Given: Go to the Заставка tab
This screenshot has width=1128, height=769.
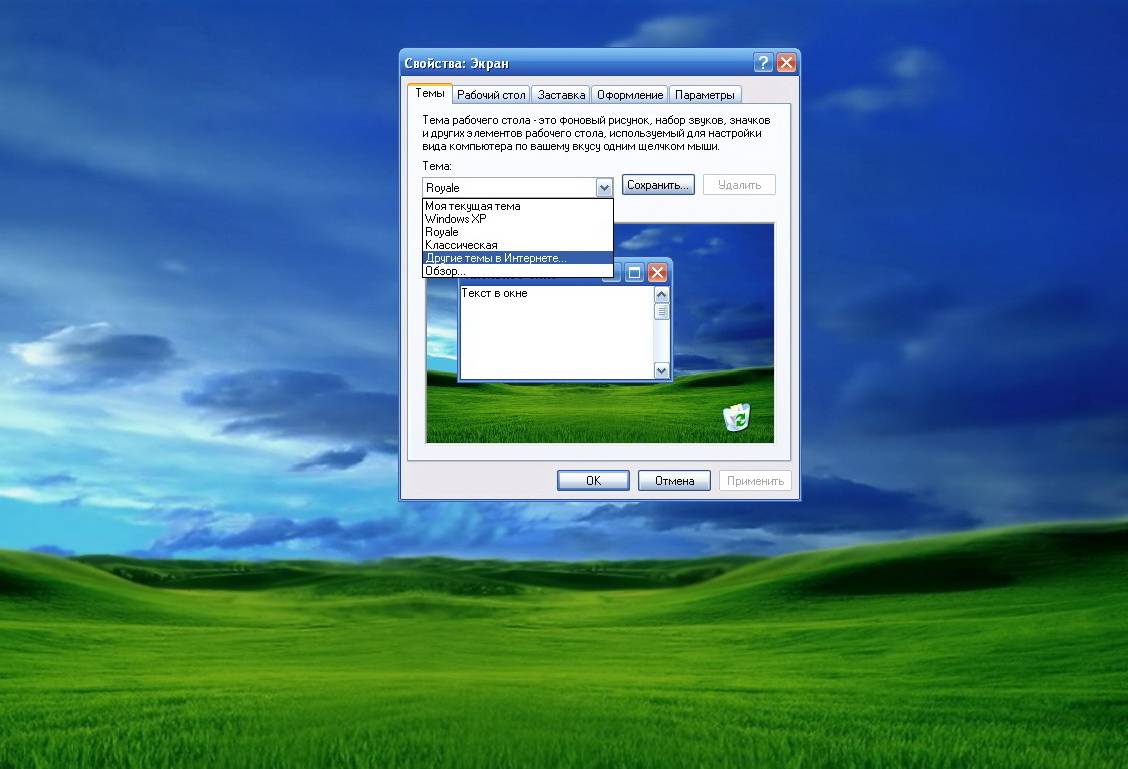Looking at the screenshot, I should coord(561,95).
